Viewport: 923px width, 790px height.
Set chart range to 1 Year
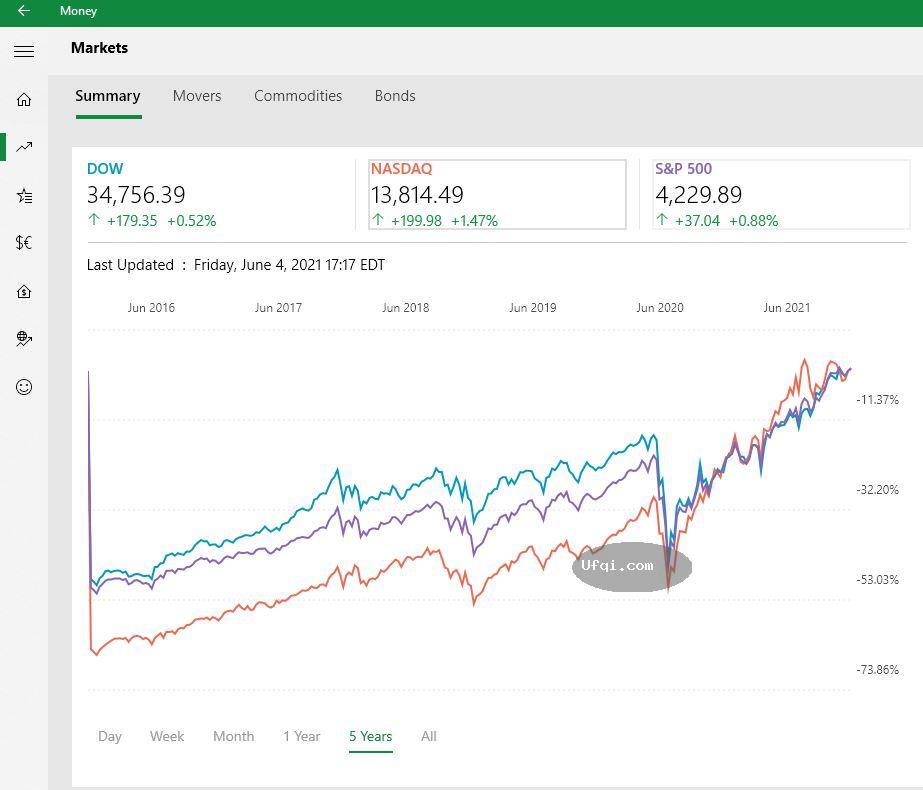pos(301,736)
